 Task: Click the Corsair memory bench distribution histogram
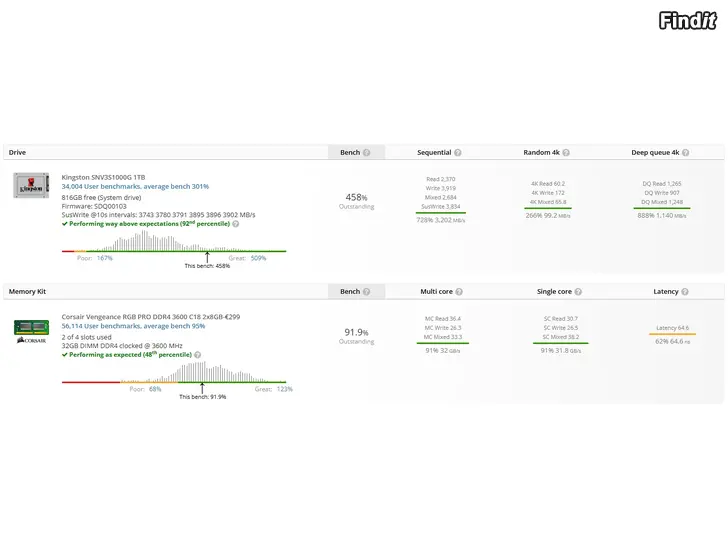(174, 372)
